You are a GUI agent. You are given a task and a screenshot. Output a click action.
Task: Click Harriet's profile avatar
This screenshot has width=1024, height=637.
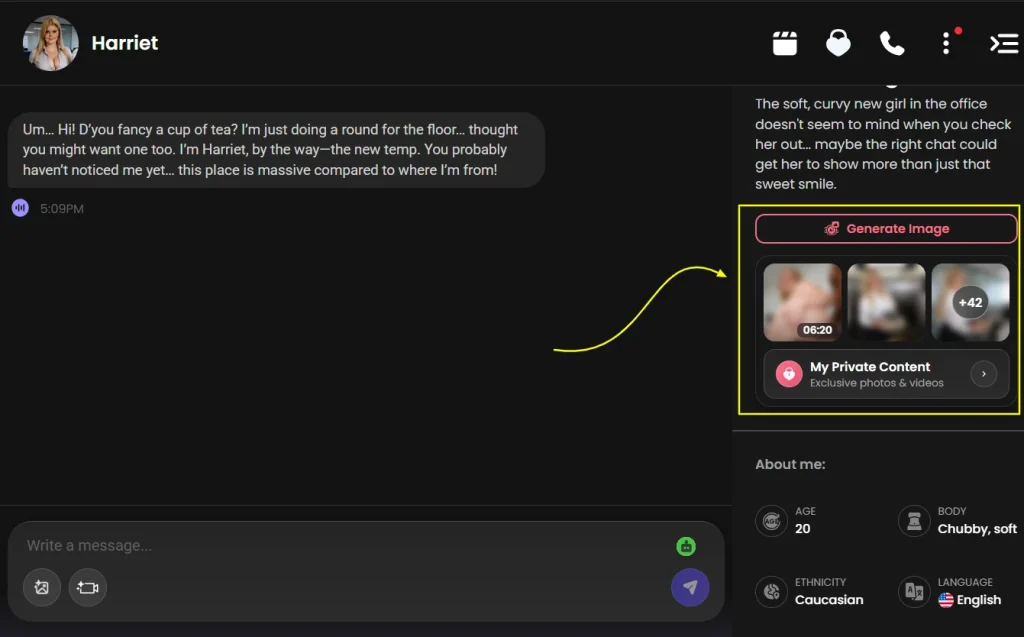[x=50, y=43]
